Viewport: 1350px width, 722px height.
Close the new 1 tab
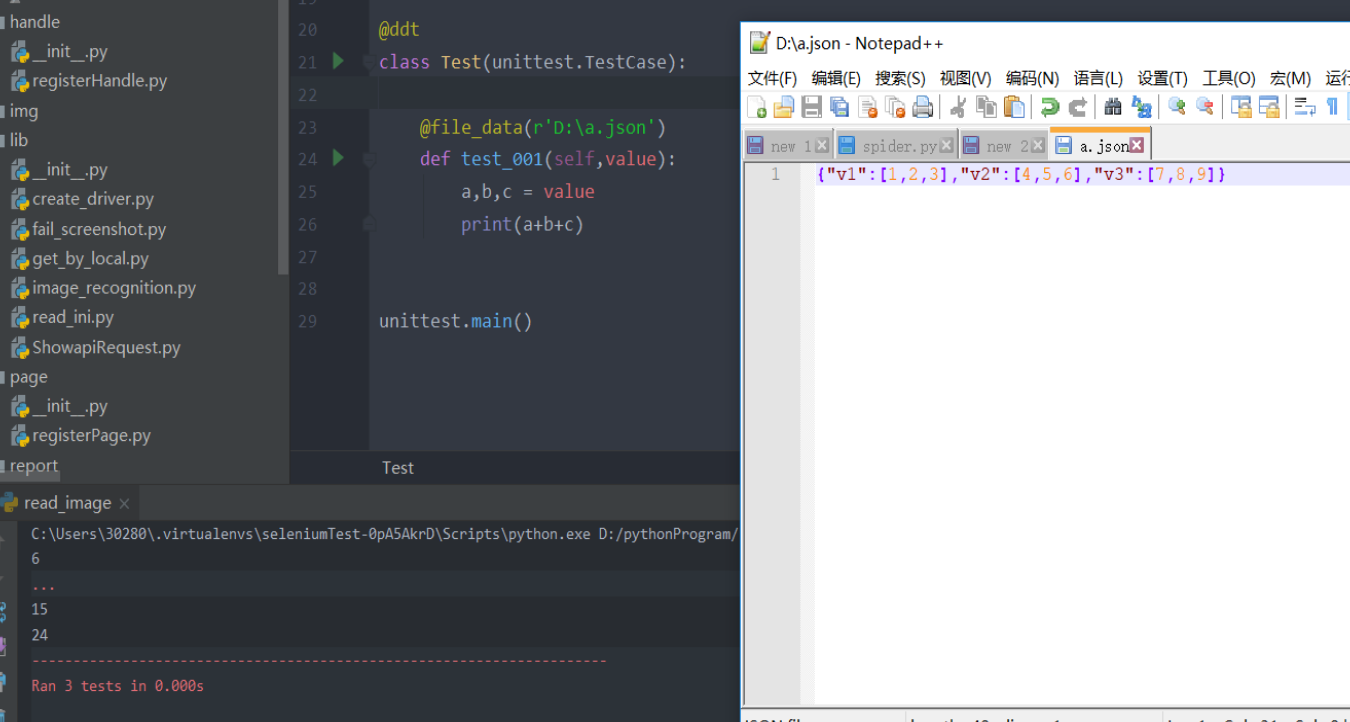(x=822, y=146)
